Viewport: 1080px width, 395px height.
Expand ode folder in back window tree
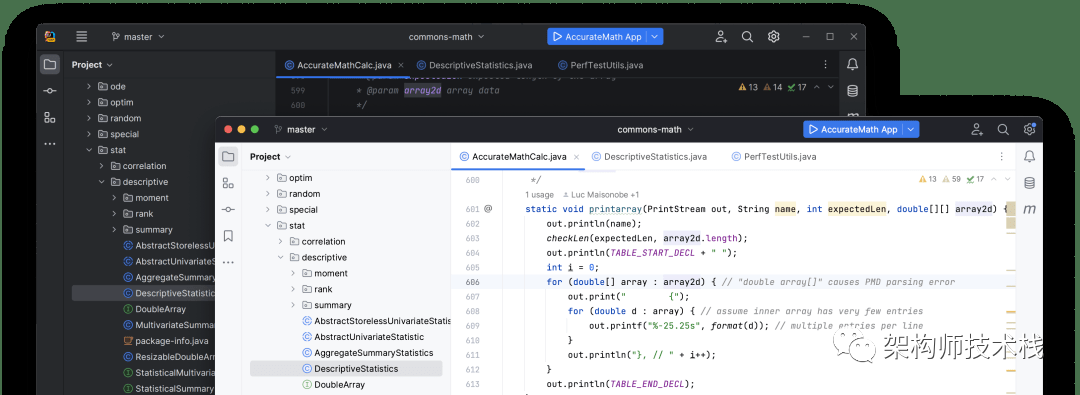(89, 86)
